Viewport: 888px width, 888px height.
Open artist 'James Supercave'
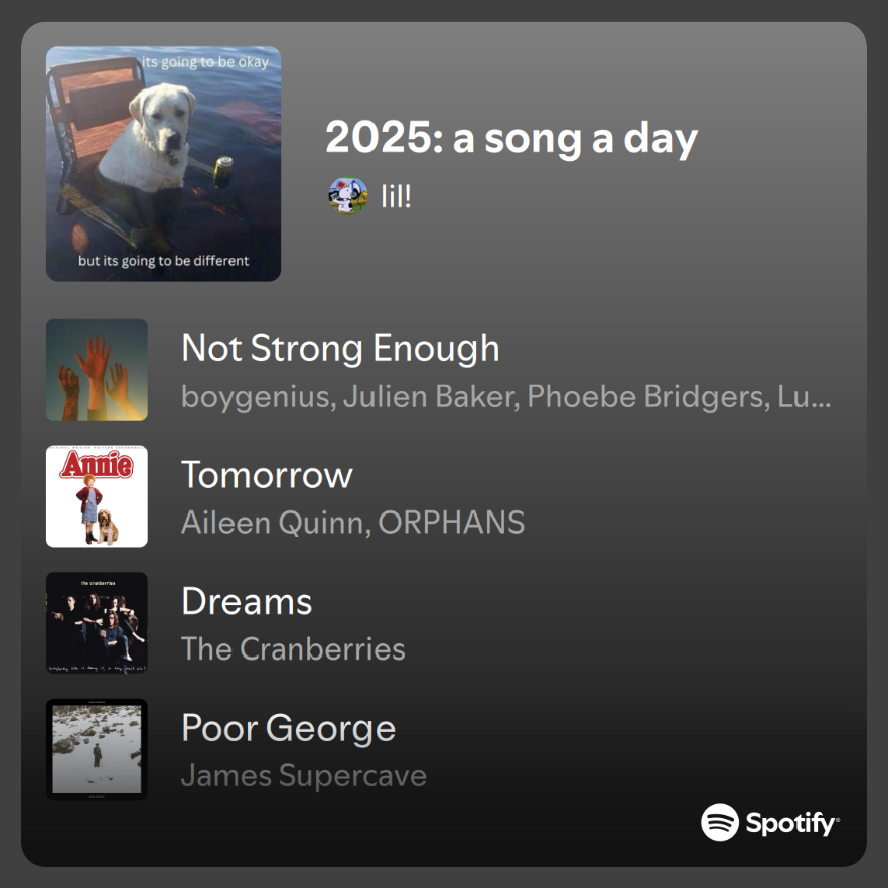(304, 775)
